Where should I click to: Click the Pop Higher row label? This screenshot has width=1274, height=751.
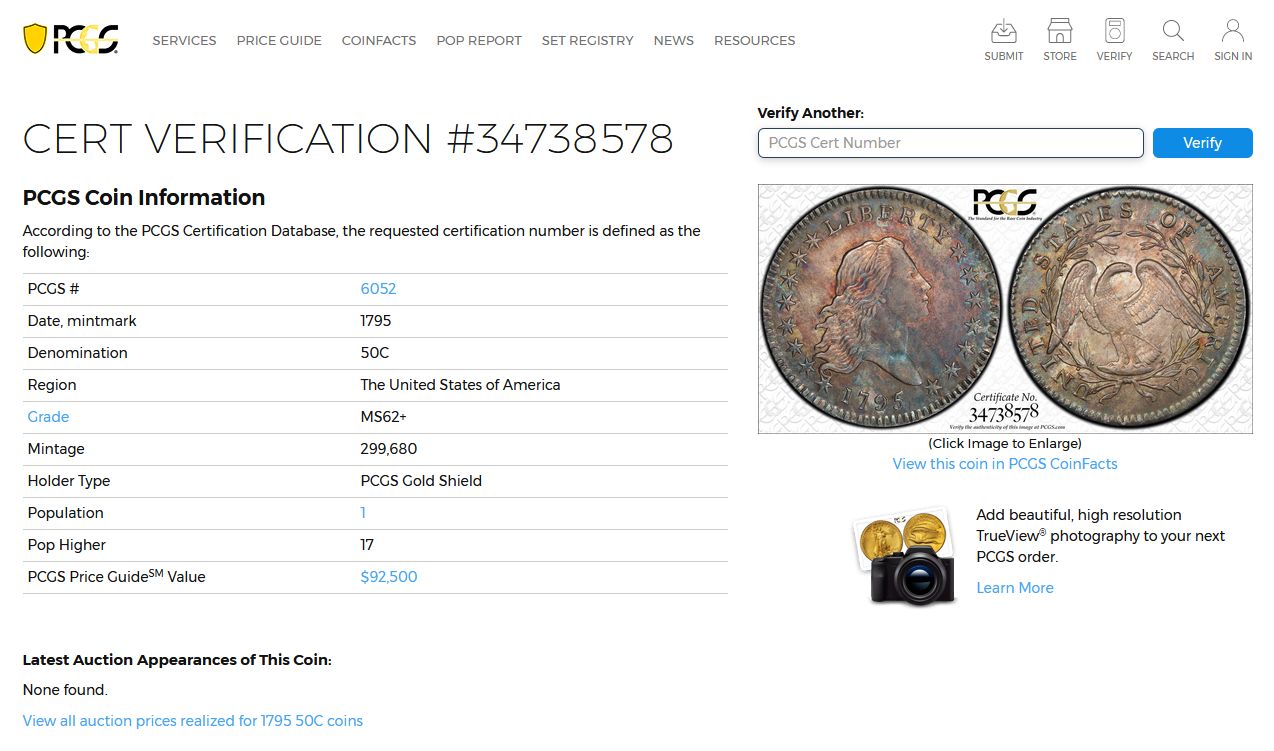pyautogui.click(x=67, y=545)
